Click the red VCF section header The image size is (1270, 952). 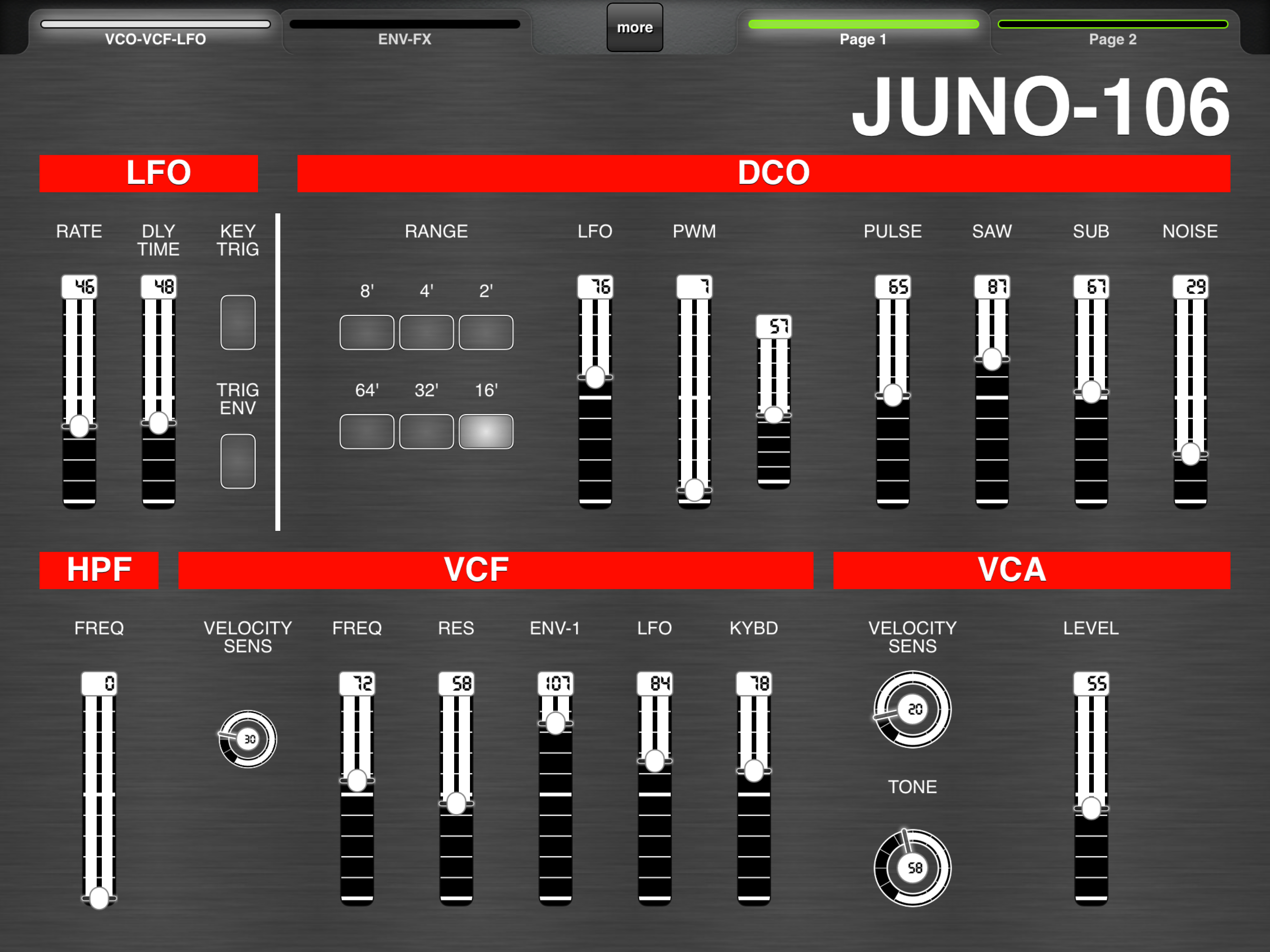coord(496,570)
